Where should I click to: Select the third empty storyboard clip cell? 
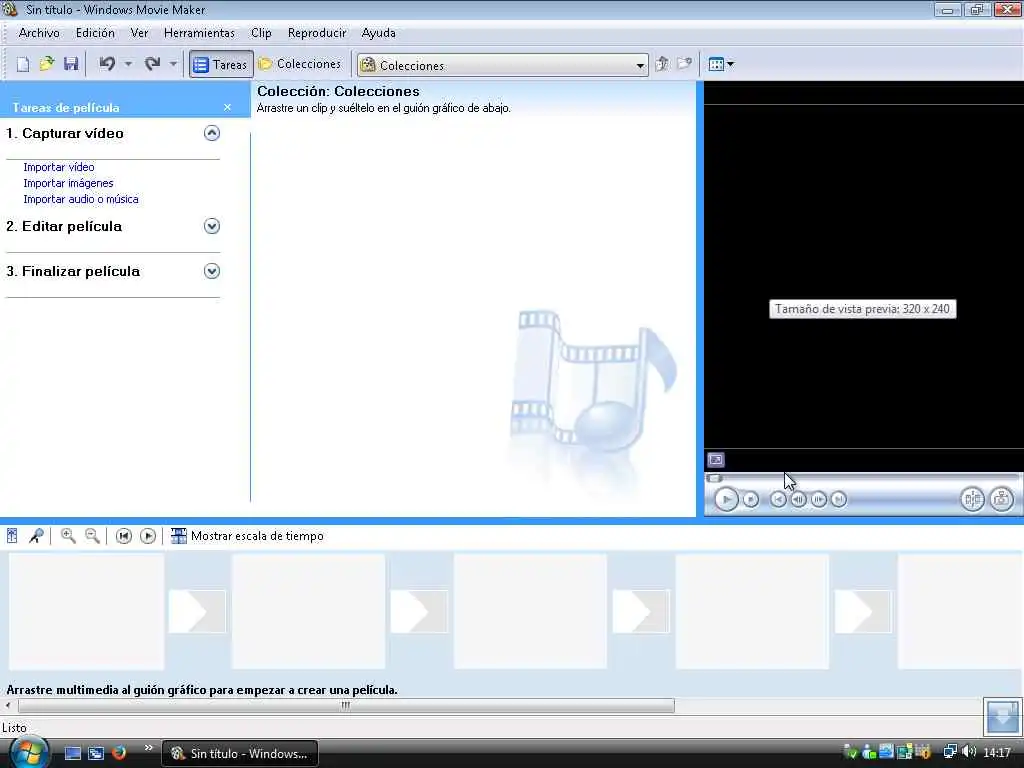click(530, 611)
